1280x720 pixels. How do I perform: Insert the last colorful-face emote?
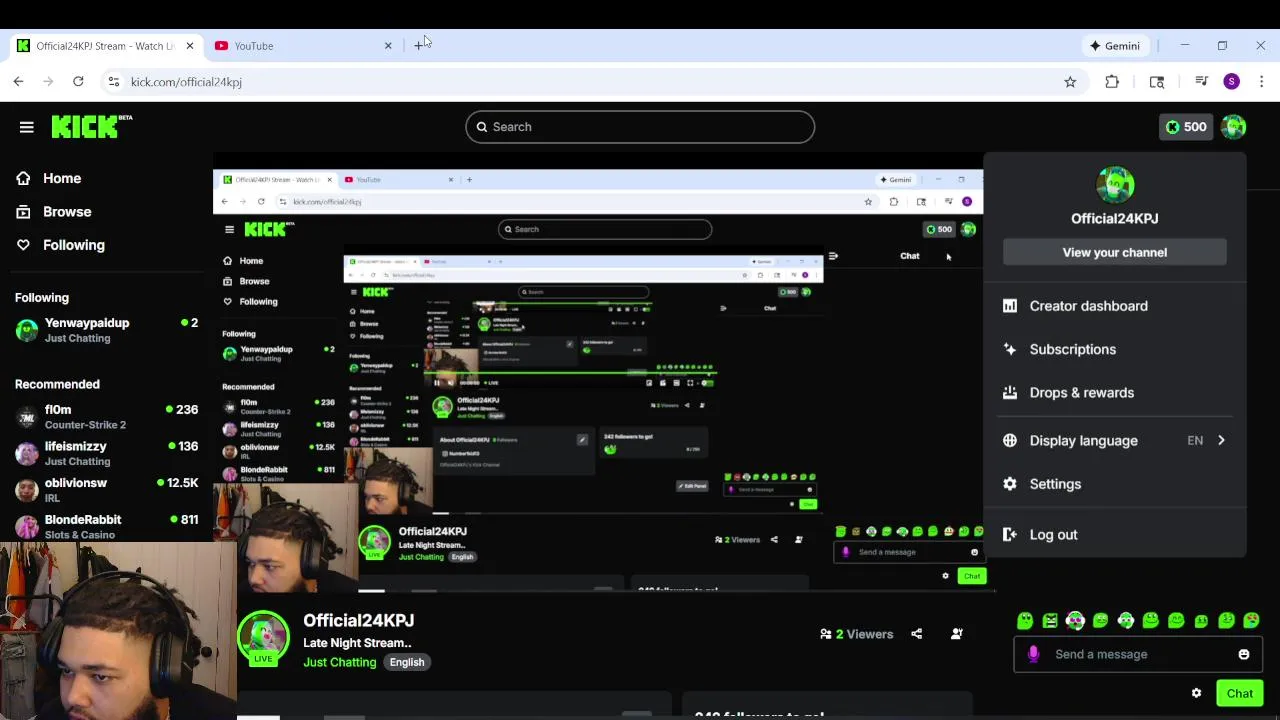[1251, 621]
